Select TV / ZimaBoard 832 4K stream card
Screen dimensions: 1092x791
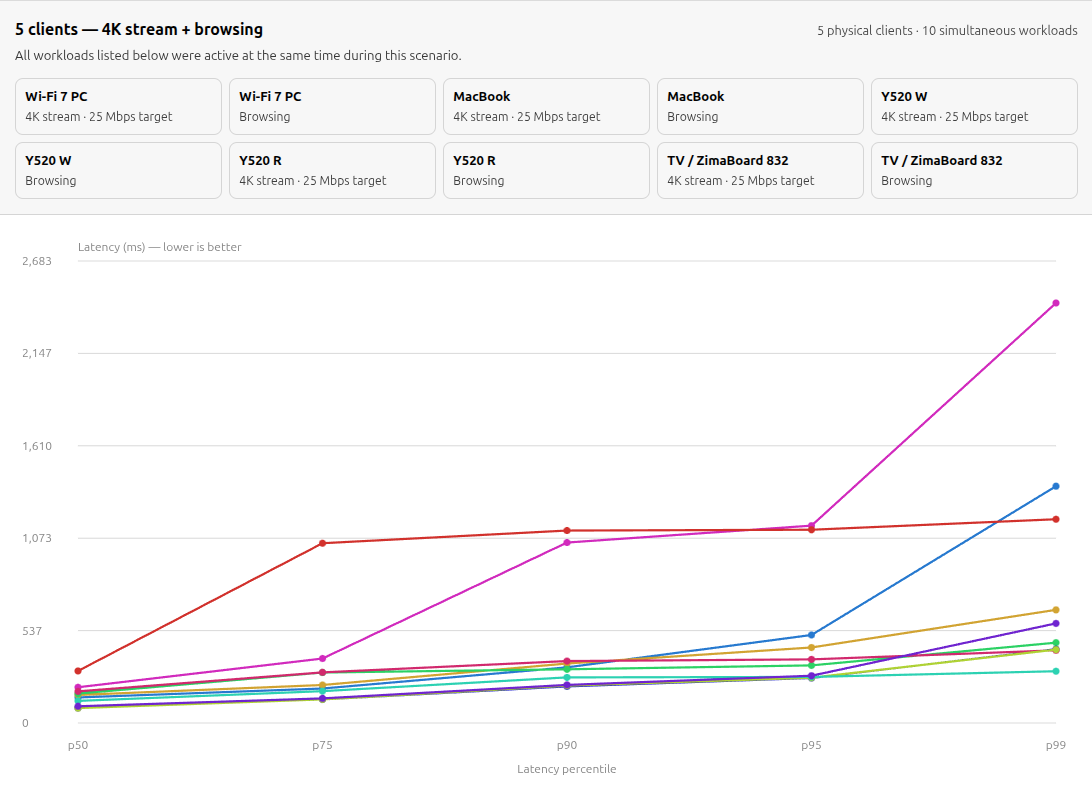(x=760, y=171)
